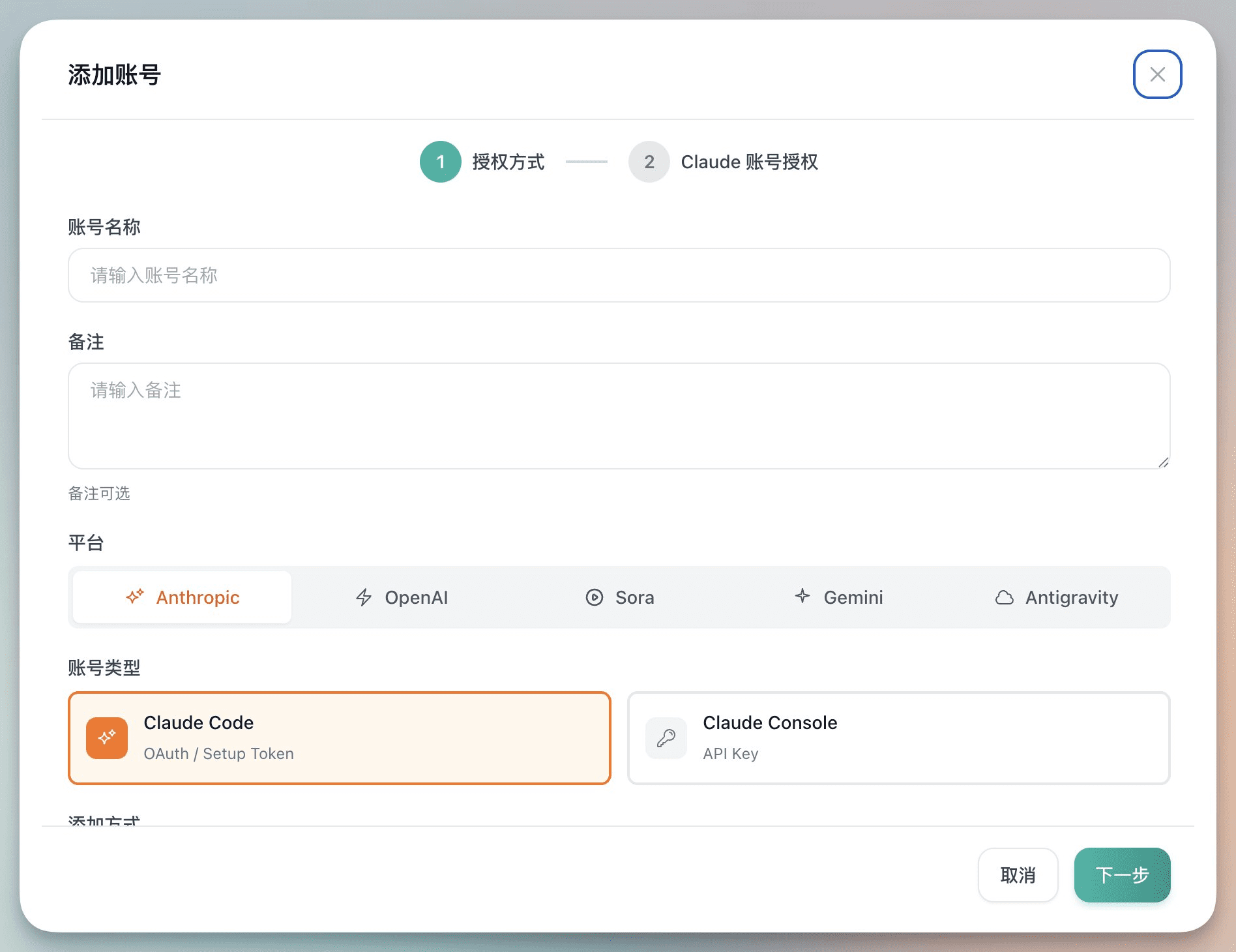Select the Sora platform tab
Viewport: 1236px width, 952px height.
coord(620,597)
